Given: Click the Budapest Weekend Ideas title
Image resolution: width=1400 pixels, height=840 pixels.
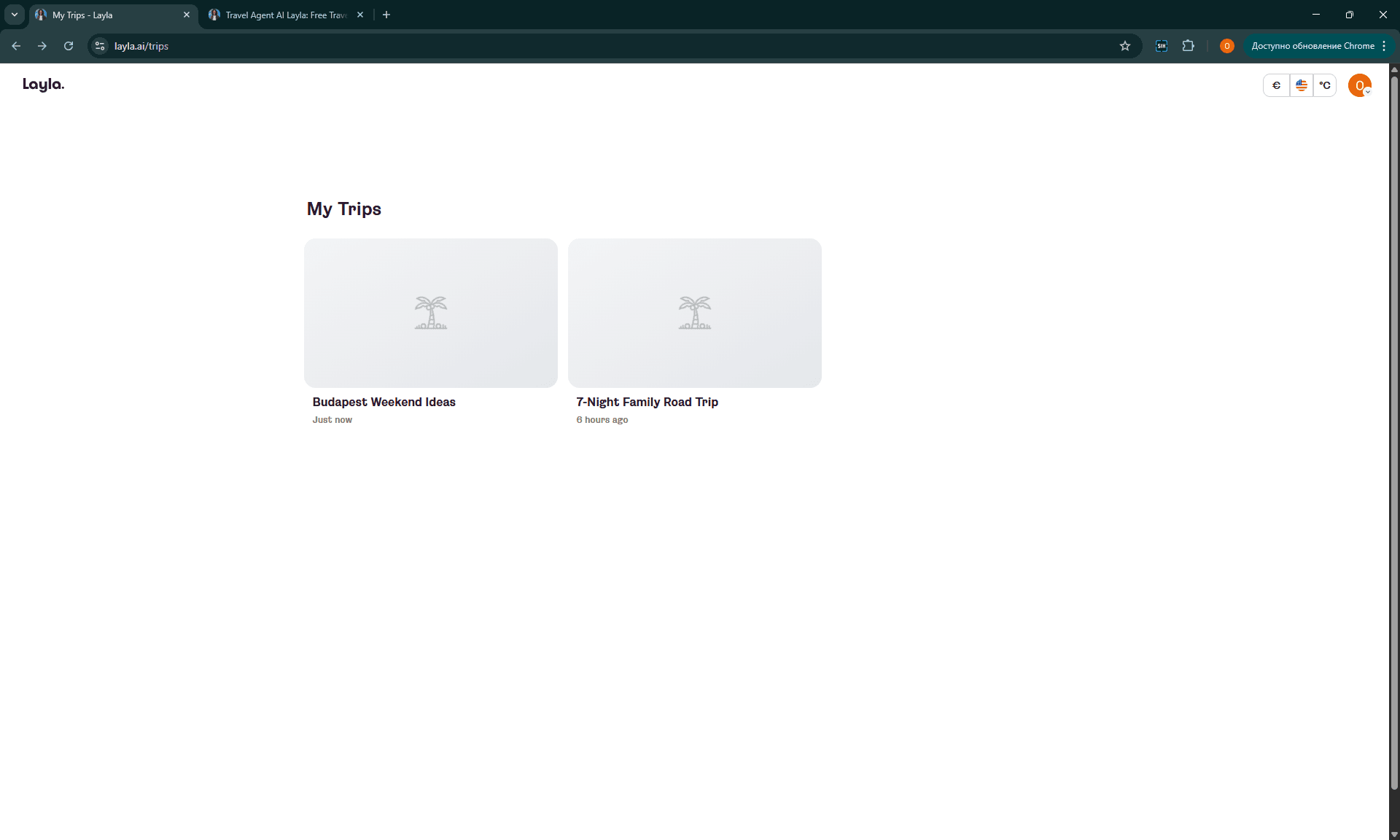Looking at the screenshot, I should pos(384,402).
